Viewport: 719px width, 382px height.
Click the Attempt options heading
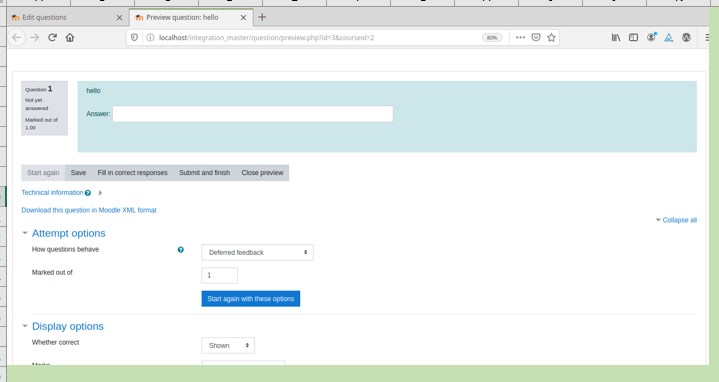(69, 233)
